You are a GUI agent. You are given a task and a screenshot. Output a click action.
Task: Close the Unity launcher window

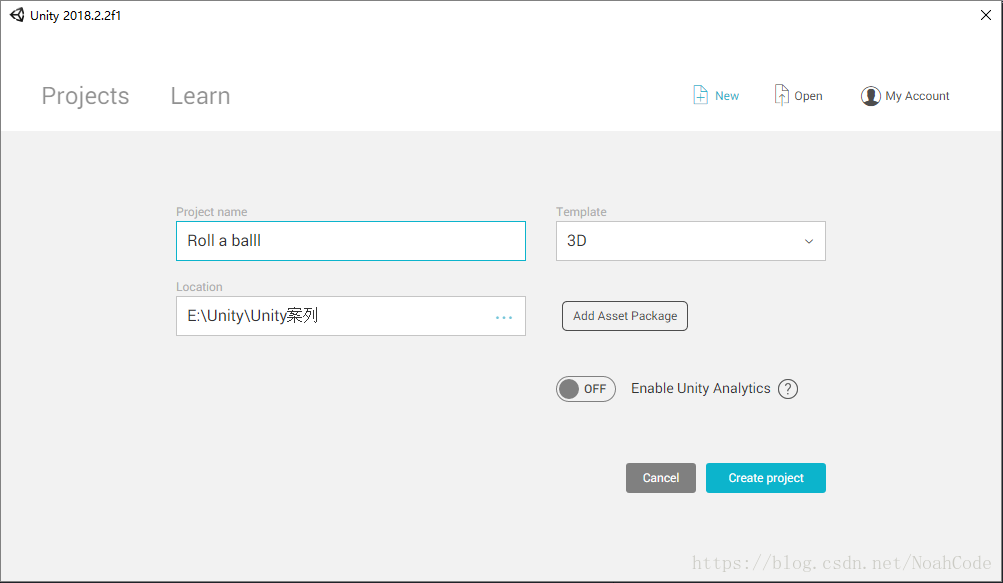point(986,15)
